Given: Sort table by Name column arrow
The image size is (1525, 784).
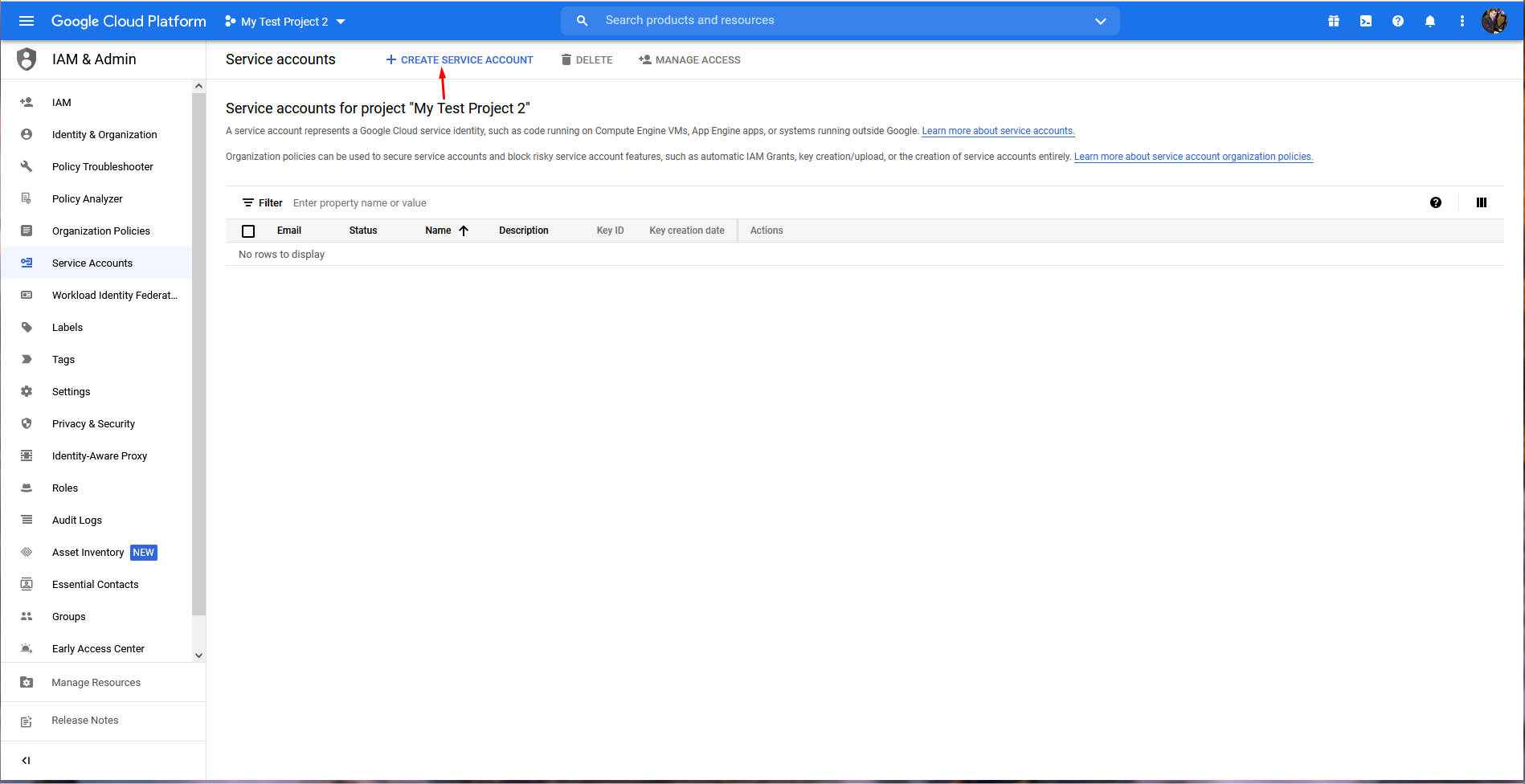Looking at the screenshot, I should click(x=464, y=231).
